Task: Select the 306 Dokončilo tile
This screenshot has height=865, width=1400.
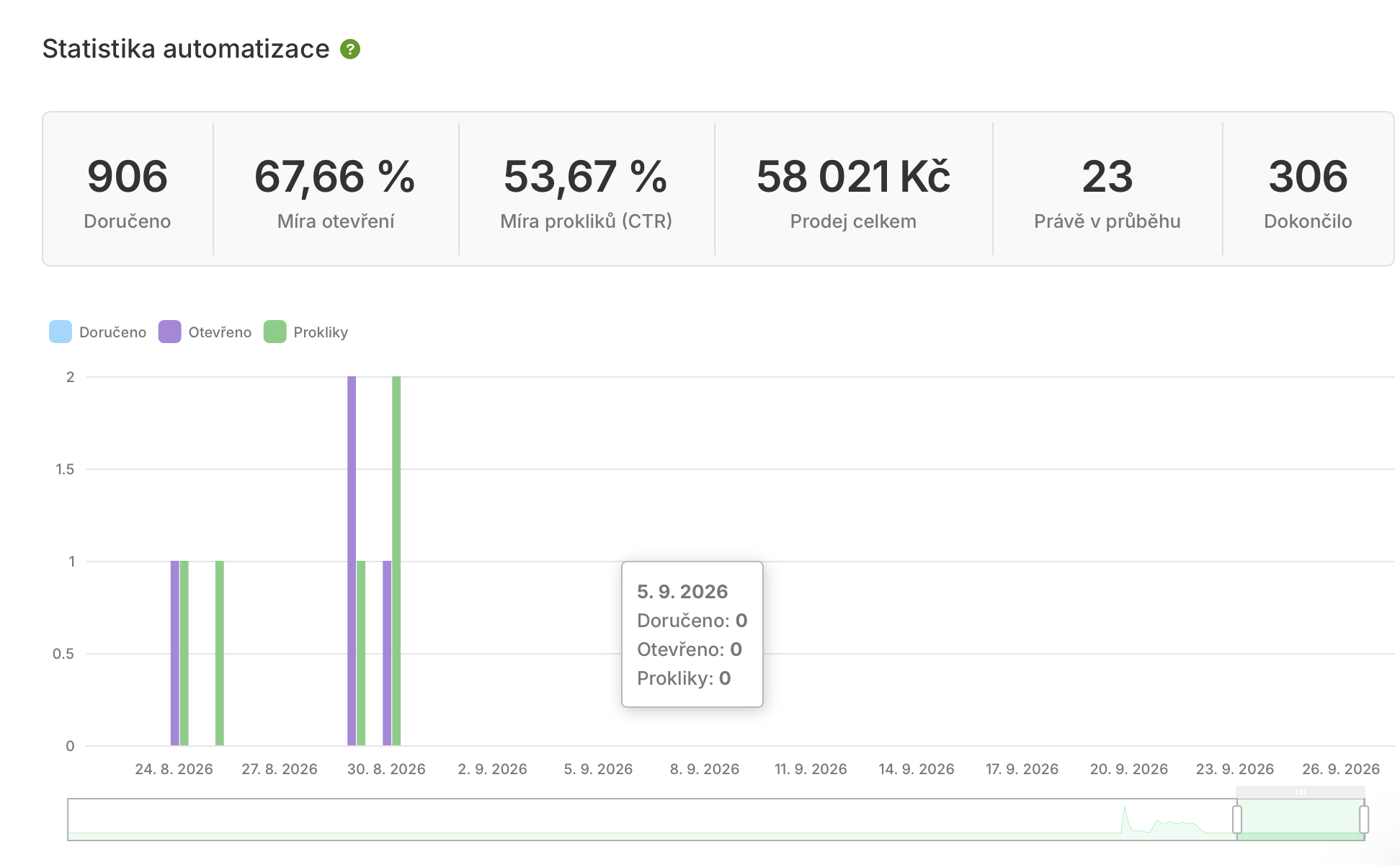Action: click(x=1308, y=189)
